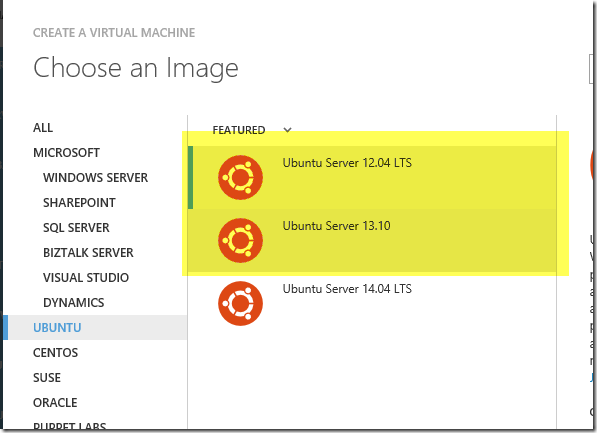Click the Ubuntu Server 12.04 LTS logo icon
The image size is (597, 433).
pos(240,177)
